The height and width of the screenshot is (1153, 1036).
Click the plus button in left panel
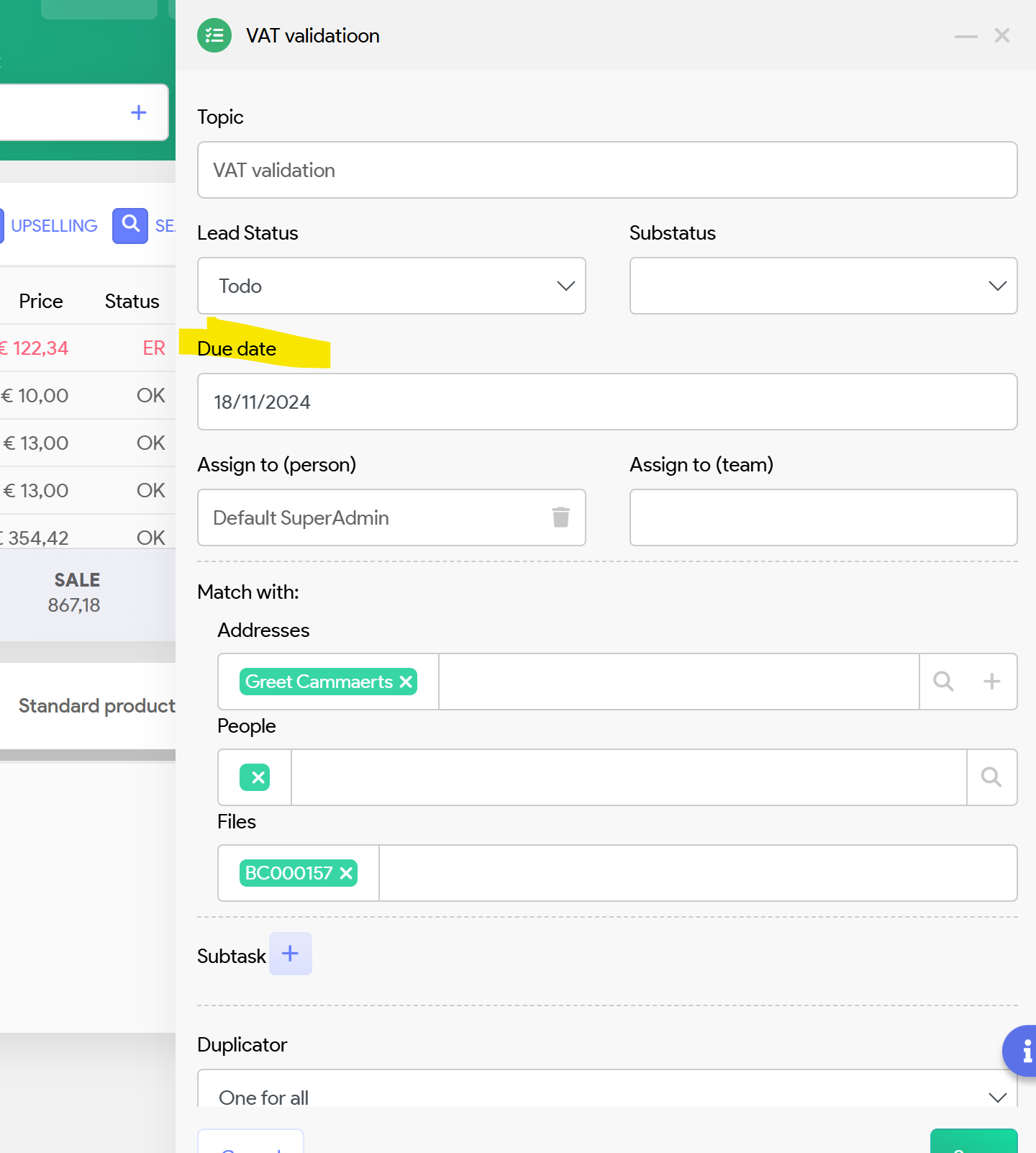(139, 112)
